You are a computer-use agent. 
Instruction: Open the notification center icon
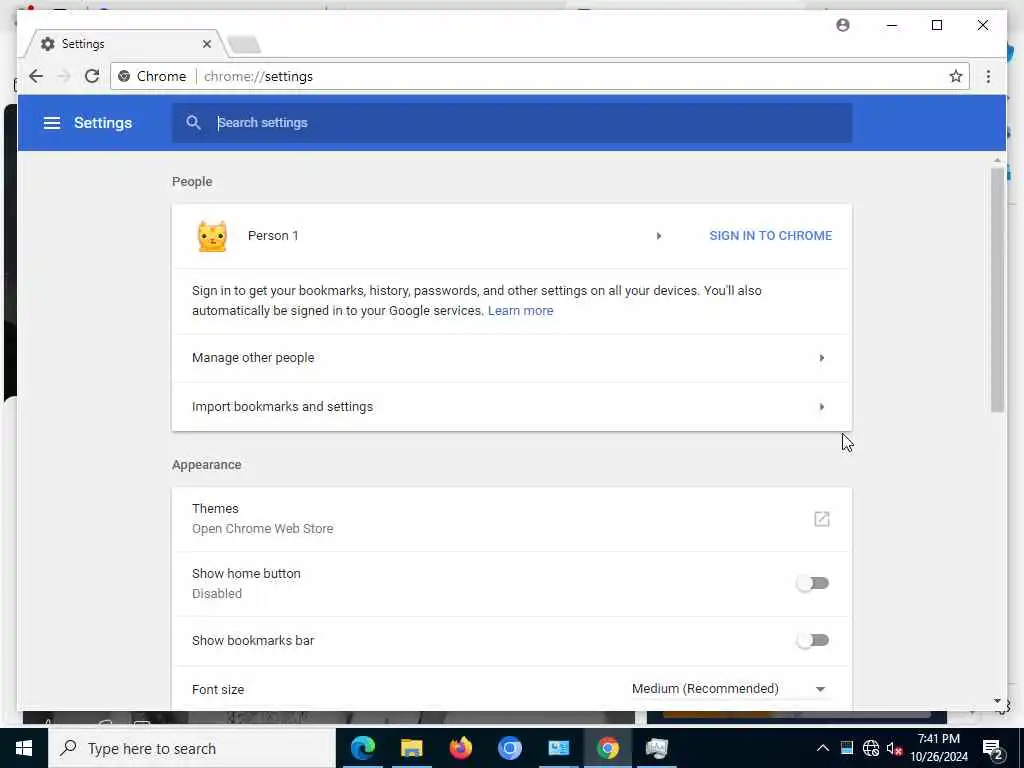992,748
